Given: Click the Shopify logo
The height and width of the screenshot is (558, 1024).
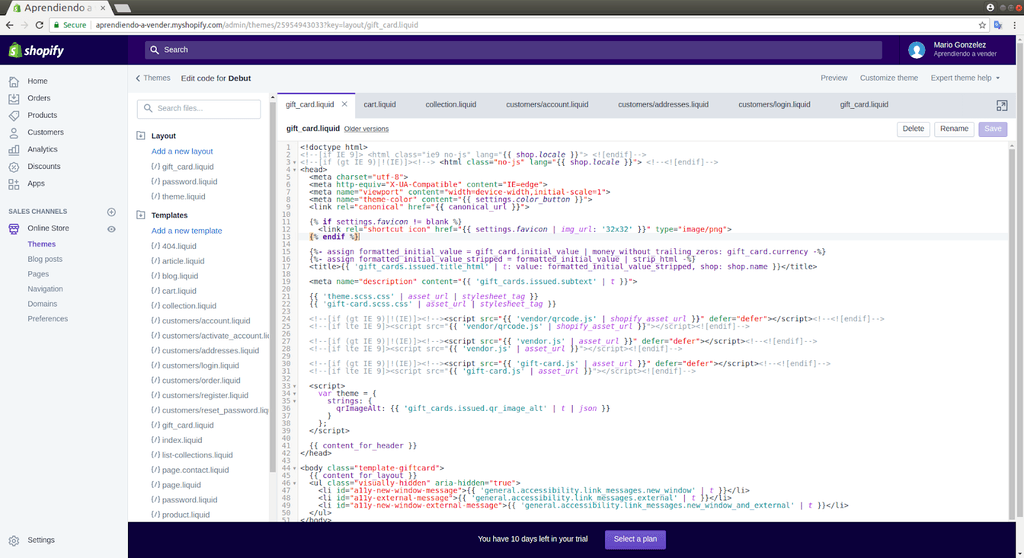Looking at the screenshot, I should coord(36,50).
